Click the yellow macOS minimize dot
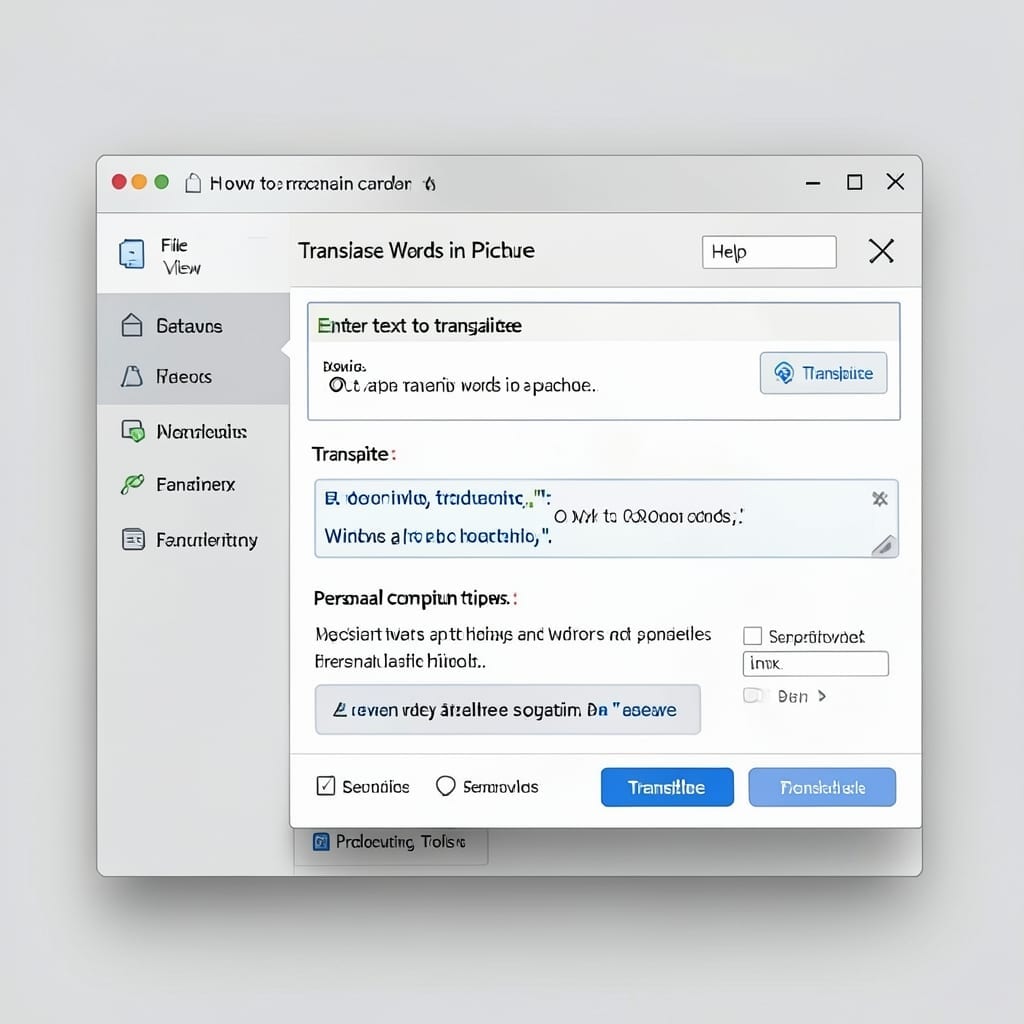The height and width of the screenshot is (1024, 1024). pos(139,182)
